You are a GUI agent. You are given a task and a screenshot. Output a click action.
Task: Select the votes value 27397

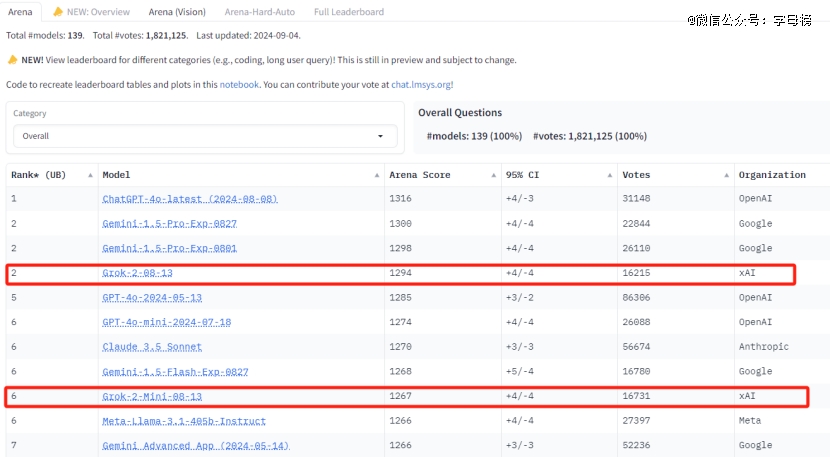coord(636,420)
